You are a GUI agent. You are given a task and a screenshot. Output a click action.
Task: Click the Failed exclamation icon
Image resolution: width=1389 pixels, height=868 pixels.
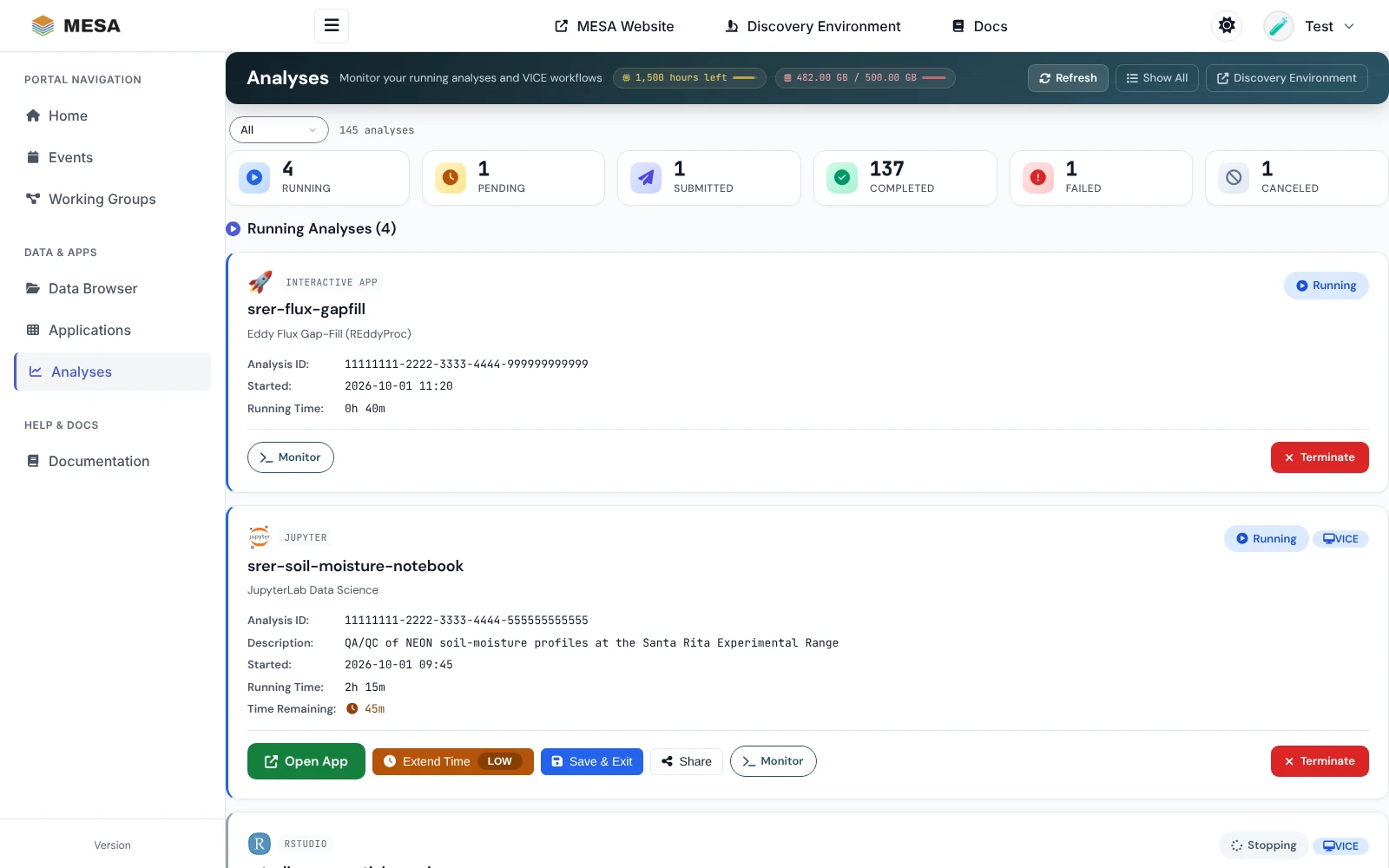pos(1037,178)
